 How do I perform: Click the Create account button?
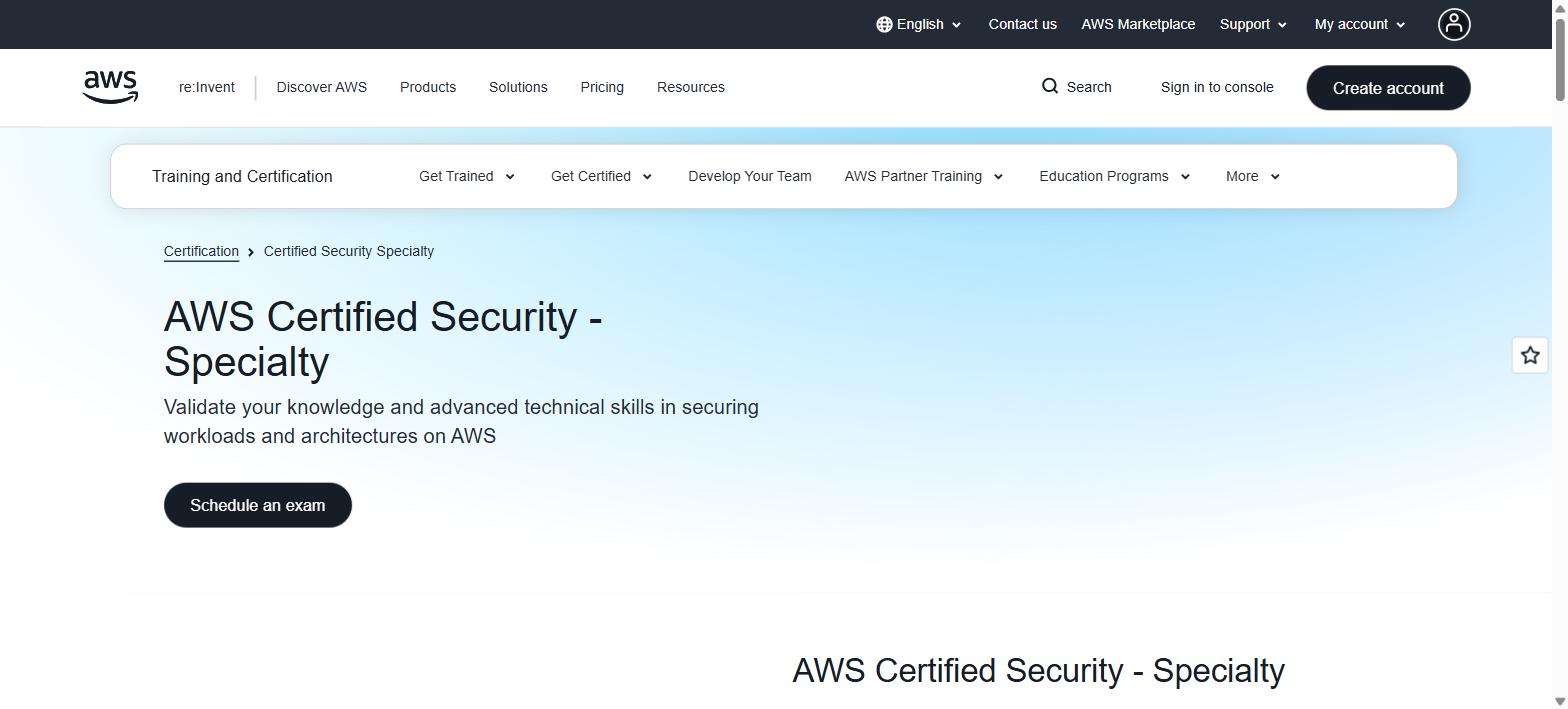1388,88
